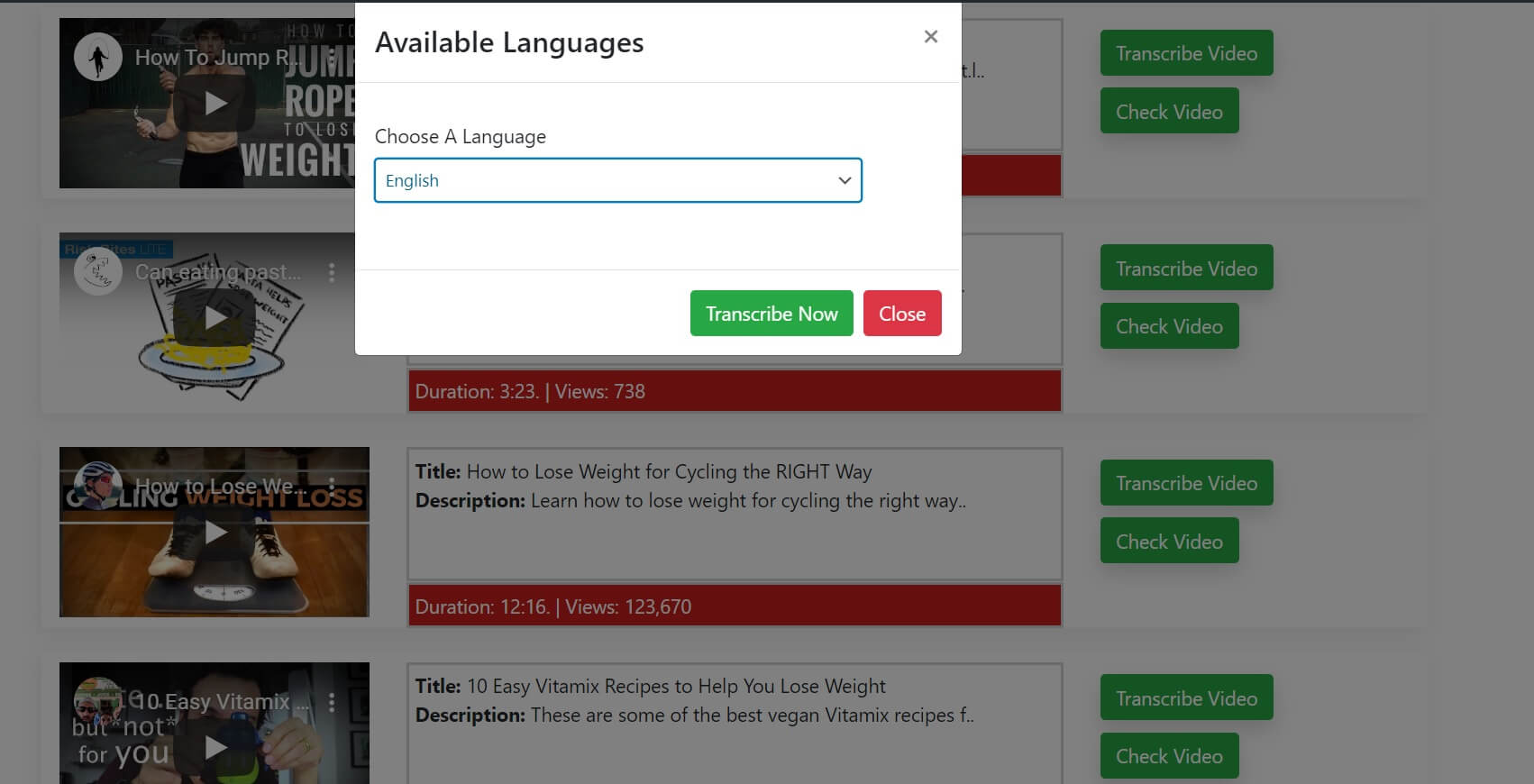Screen dimensions: 1534x784
Task: Play the Can eating pasta video
Action: pos(215,317)
